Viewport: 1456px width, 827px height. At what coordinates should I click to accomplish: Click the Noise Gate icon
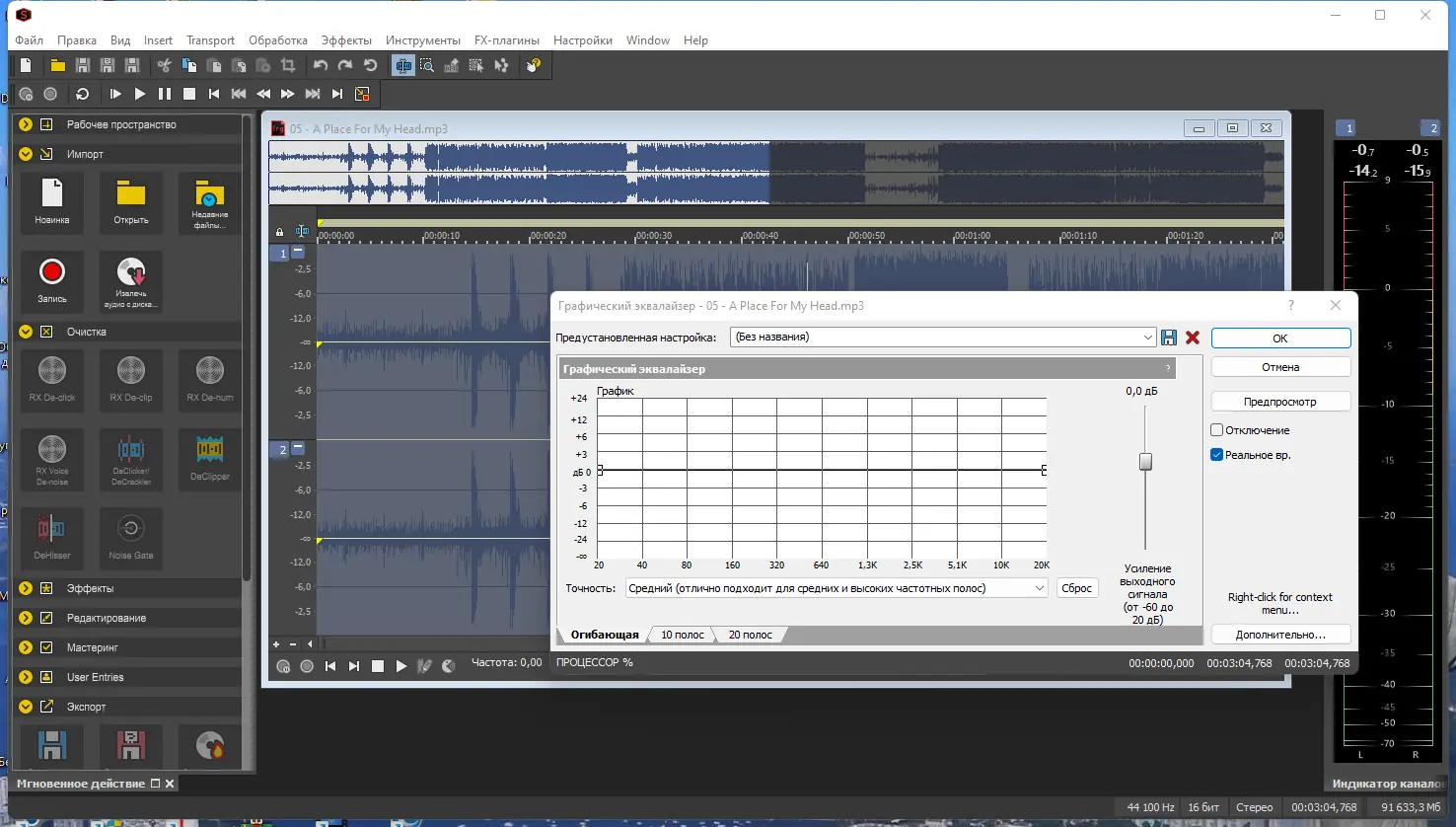(131, 529)
